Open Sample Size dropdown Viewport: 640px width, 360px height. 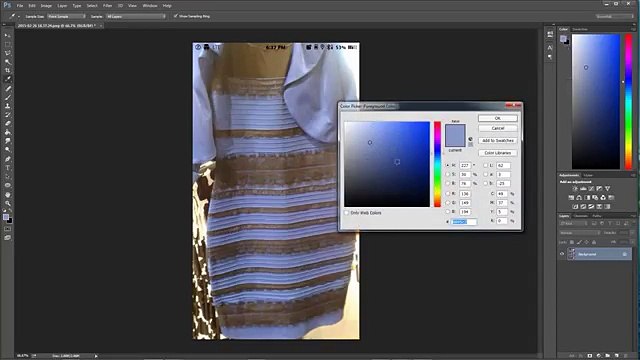(67, 16)
